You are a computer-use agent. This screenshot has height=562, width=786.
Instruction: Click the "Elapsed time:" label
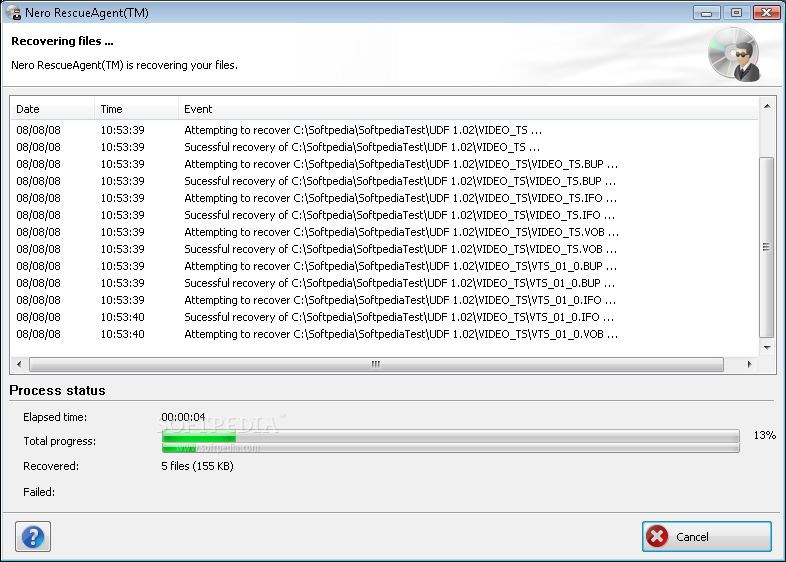tap(55, 417)
